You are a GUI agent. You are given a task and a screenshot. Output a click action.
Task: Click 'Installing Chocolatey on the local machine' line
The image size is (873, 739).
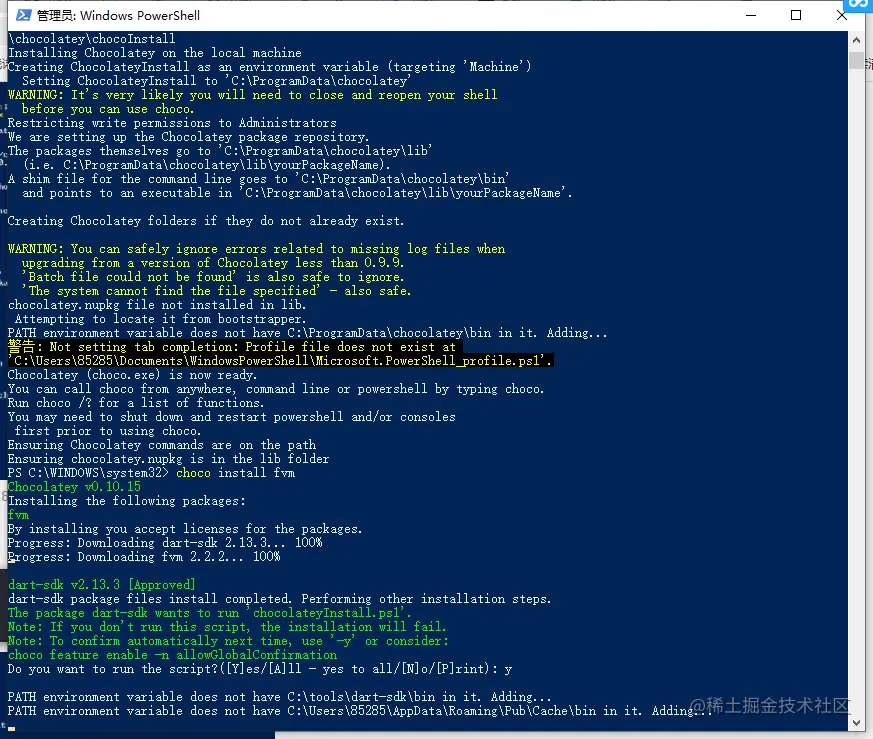click(x=155, y=53)
